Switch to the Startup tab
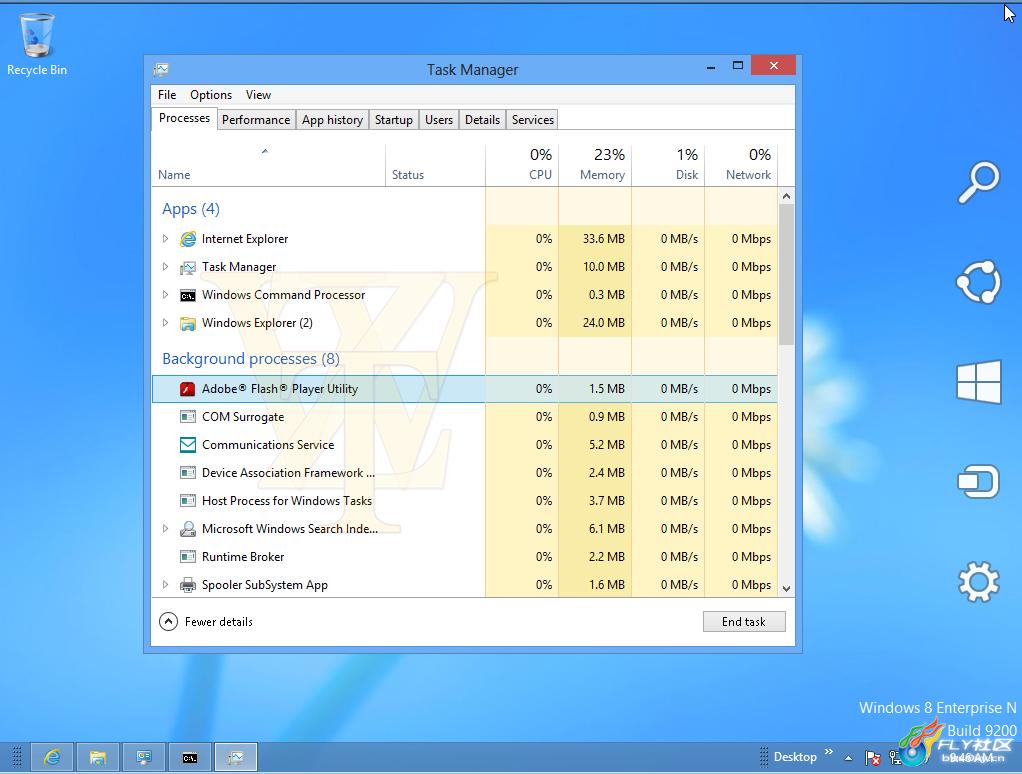Image resolution: width=1022 pixels, height=774 pixels. pos(394,120)
